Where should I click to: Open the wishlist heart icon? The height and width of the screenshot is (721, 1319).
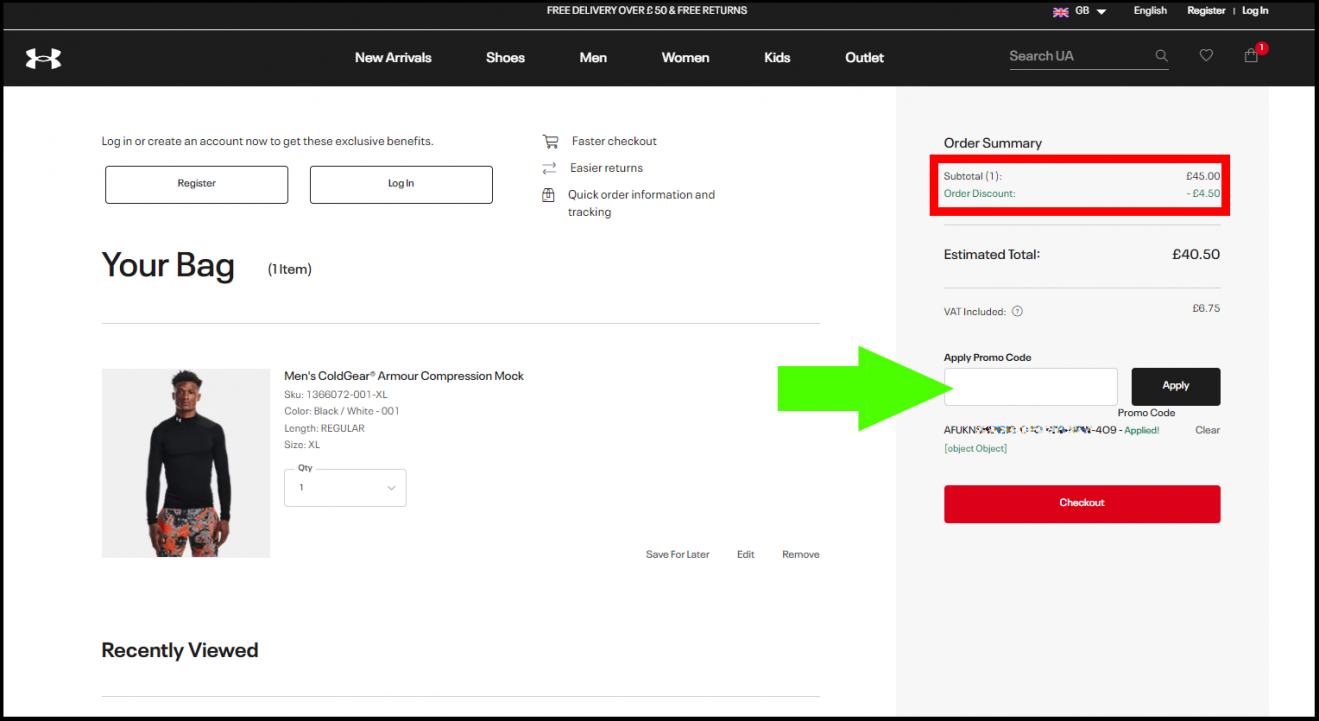pyautogui.click(x=1206, y=55)
